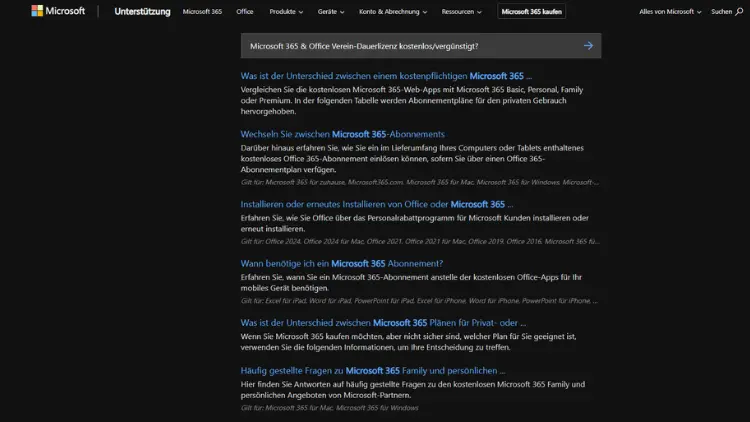Open result about kostenpflichtigen Microsoft 365 Unterschied
This screenshot has width=750, height=422.
coord(386,76)
